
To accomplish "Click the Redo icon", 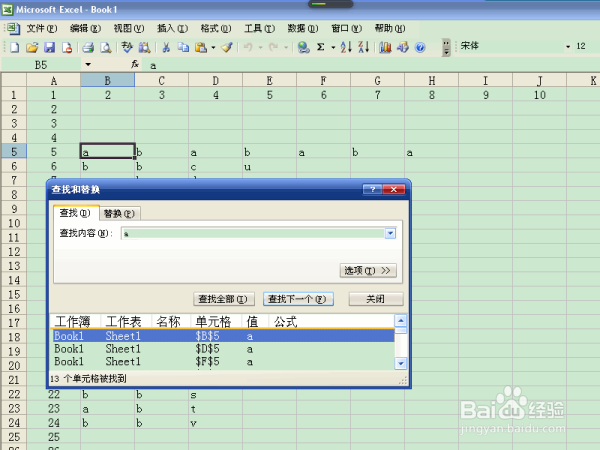I will click(273, 47).
